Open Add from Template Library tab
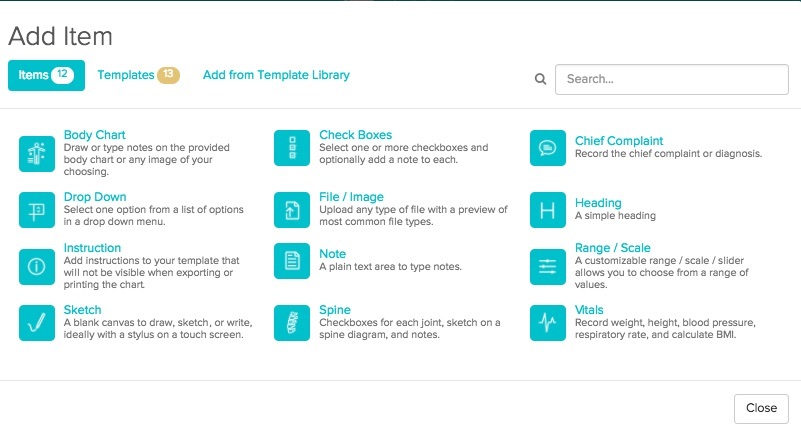 click(276, 75)
